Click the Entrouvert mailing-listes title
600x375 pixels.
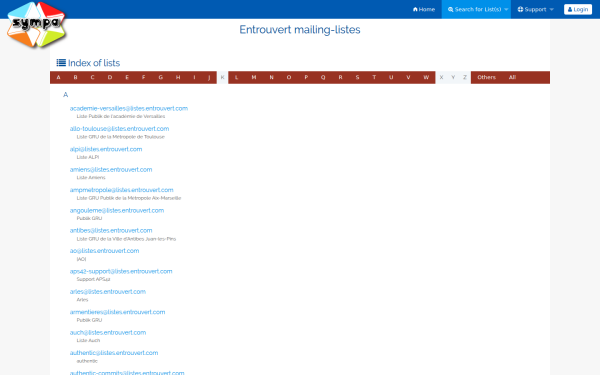point(300,29)
